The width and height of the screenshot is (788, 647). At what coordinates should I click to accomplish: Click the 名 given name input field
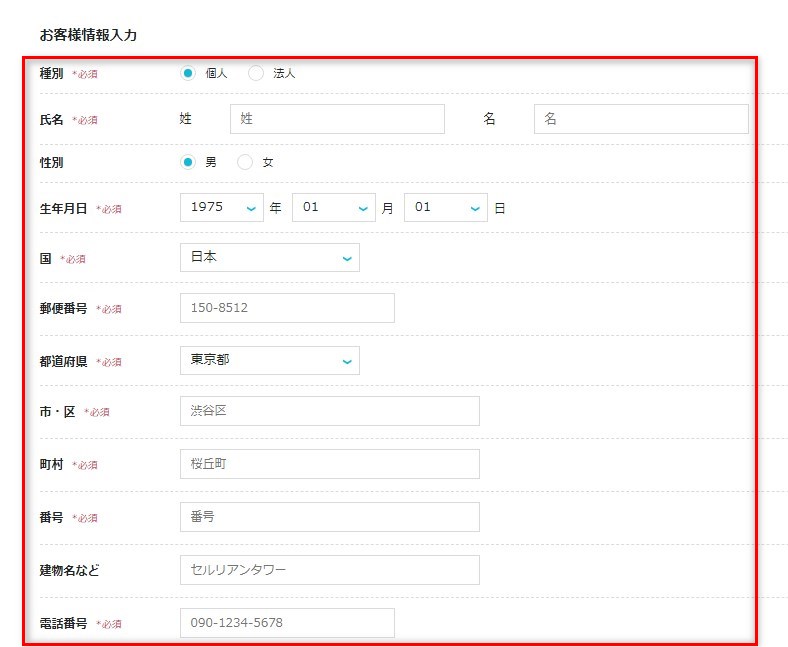pos(641,119)
